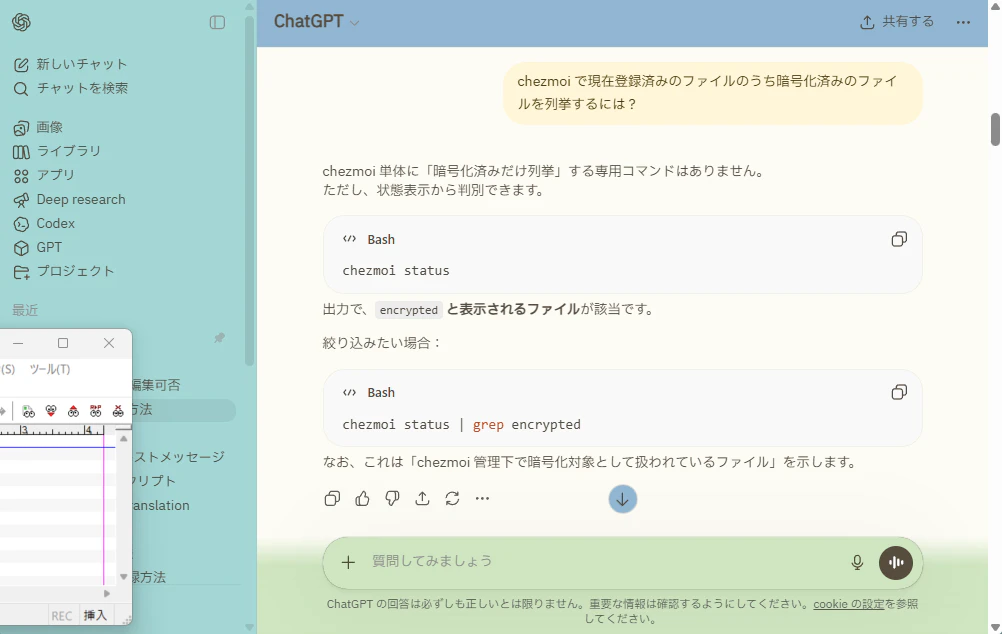Minimize the small editor window
The width and height of the screenshot is (1002, 634).
click(18, 343)
